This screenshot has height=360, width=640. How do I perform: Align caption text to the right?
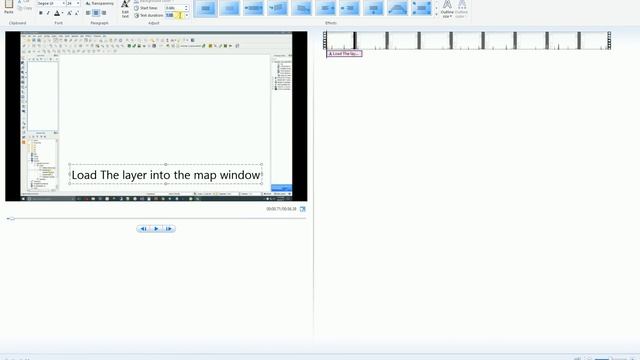coord(104,13)
